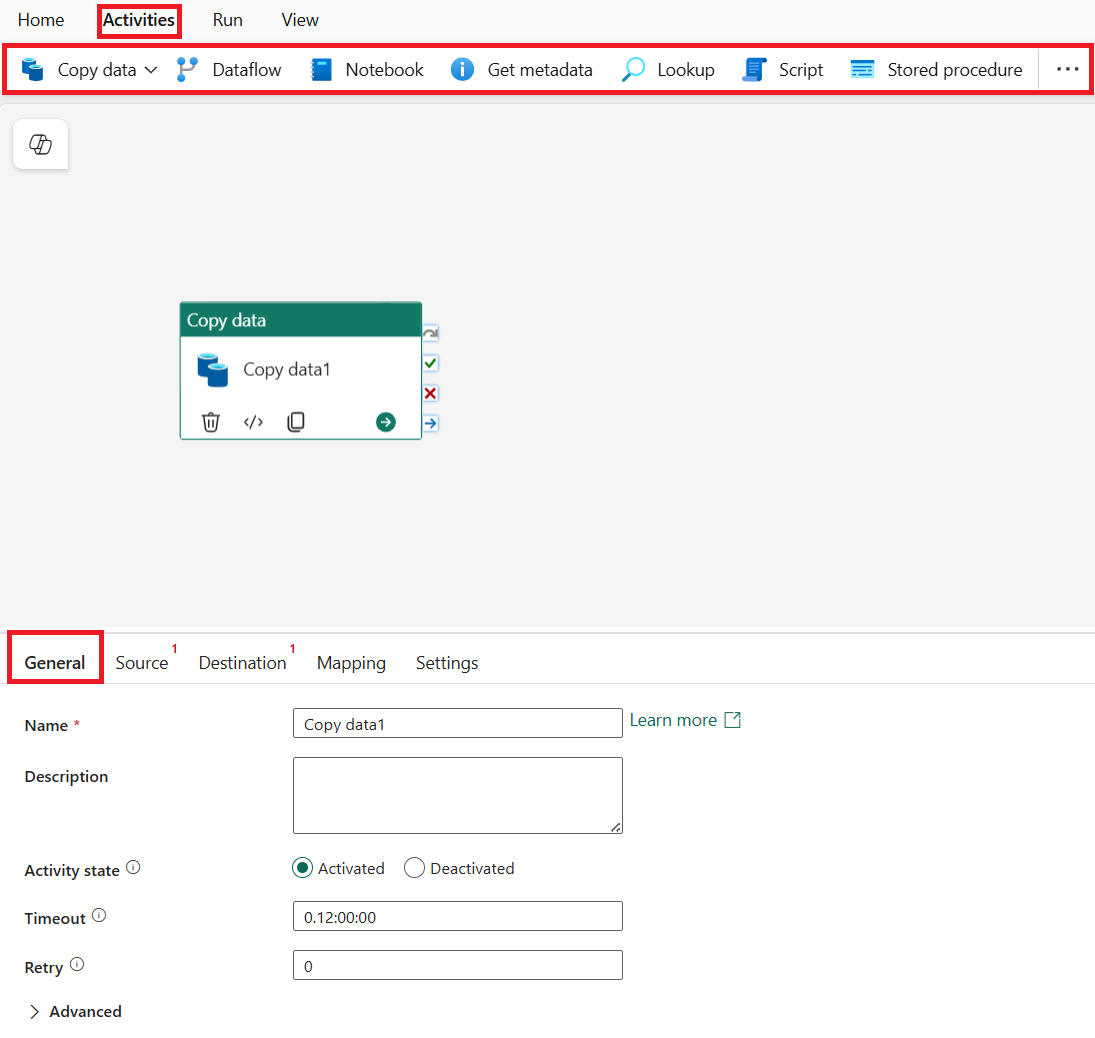Open the Copy data activity dropdown
1095x1038 pixels.
[151, 70]
